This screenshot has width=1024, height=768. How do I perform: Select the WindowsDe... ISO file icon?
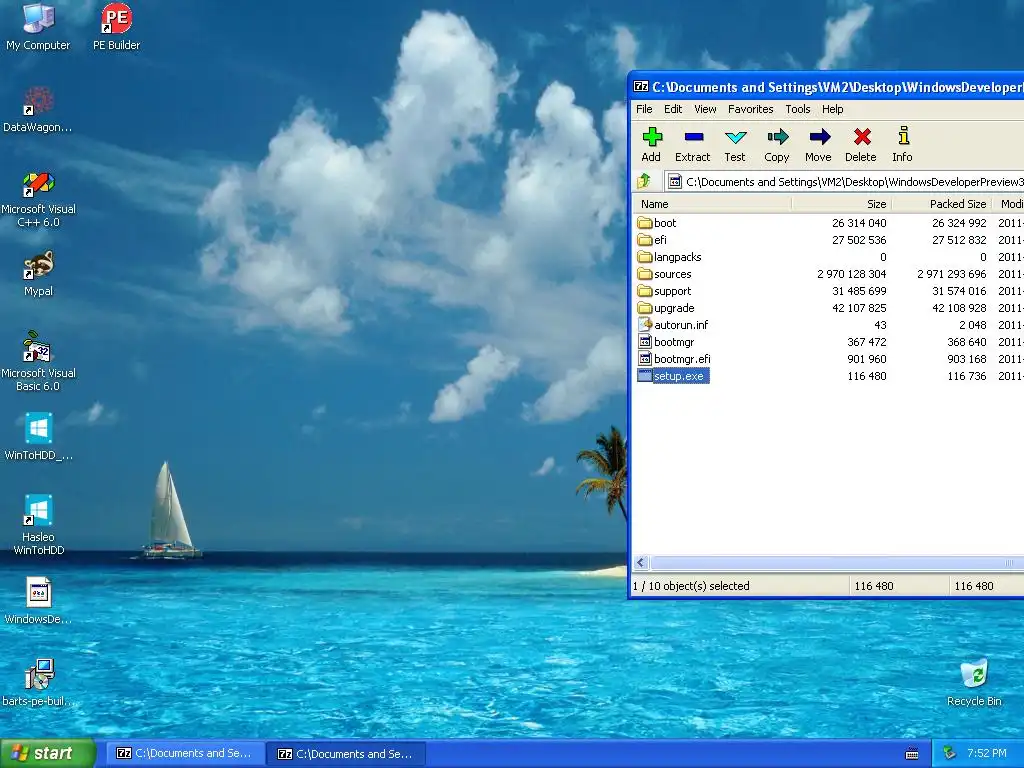coord(38,601)
